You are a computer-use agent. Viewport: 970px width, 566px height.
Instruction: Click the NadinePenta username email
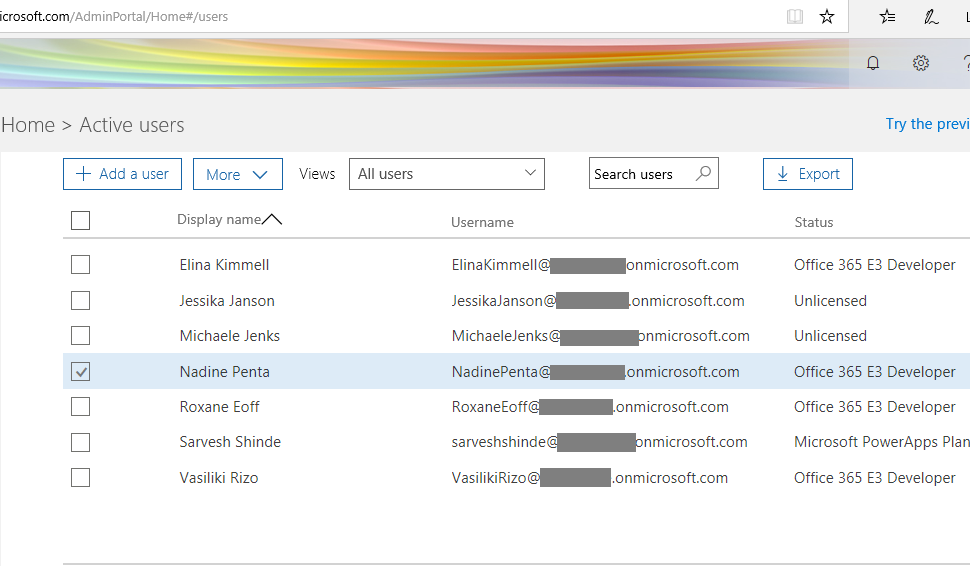point(596,372)
